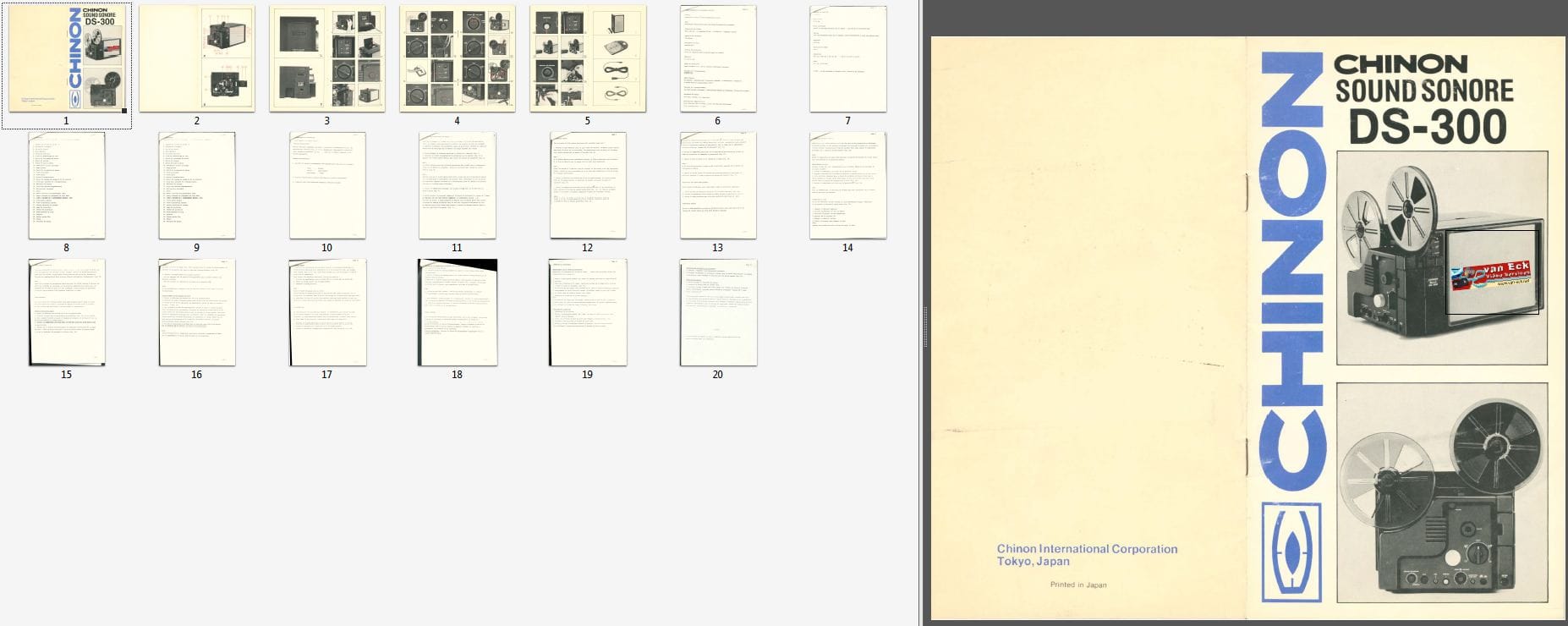1568x626 pixels.
Task: Select page 18 thumbnail with black corner
Action: pos(457,312)
